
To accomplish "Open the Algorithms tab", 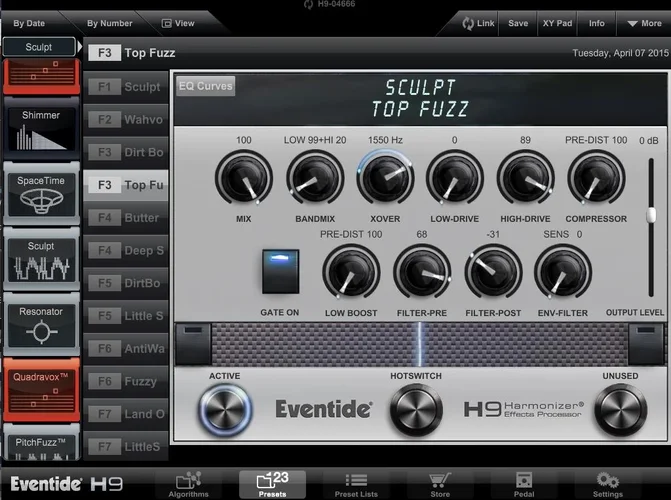I will [x=188, y=485].
